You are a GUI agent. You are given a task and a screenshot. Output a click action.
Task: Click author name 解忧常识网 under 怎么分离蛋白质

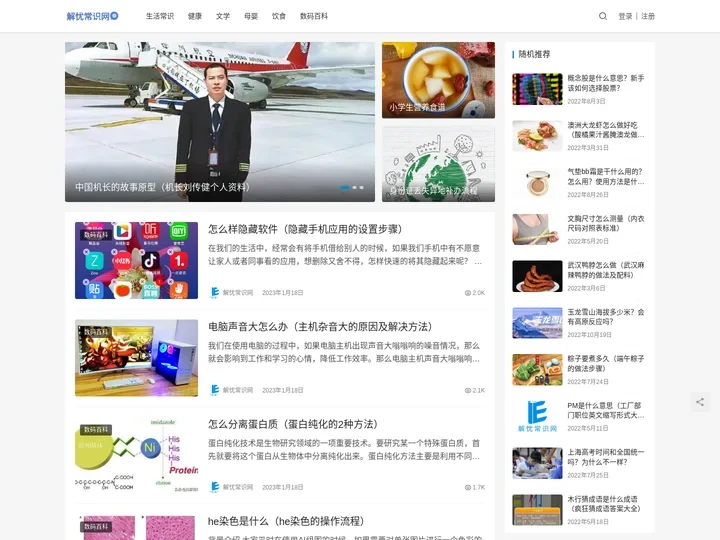238,487
